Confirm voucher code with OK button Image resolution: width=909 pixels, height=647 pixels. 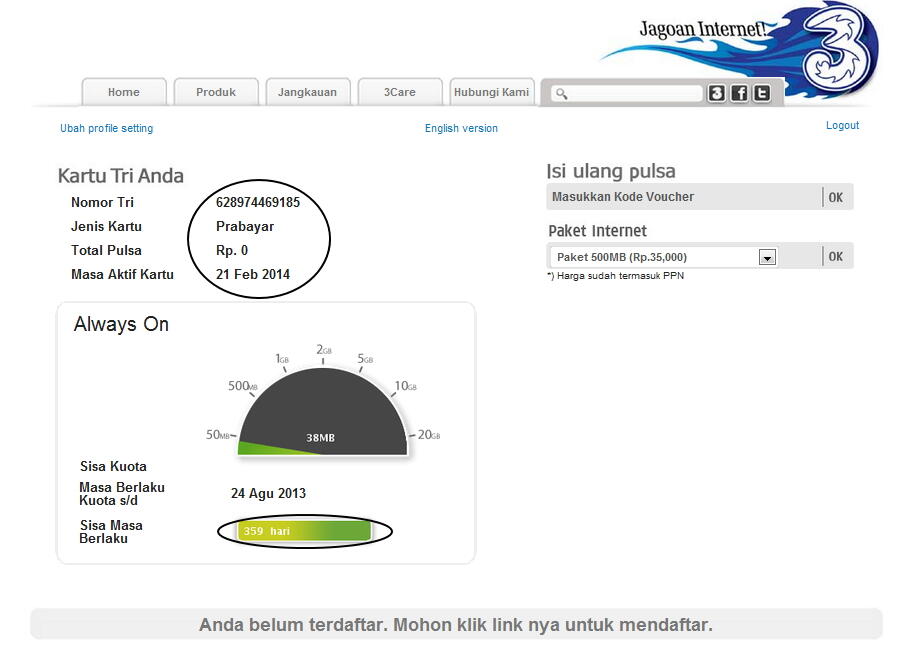(x=836, y=197)
